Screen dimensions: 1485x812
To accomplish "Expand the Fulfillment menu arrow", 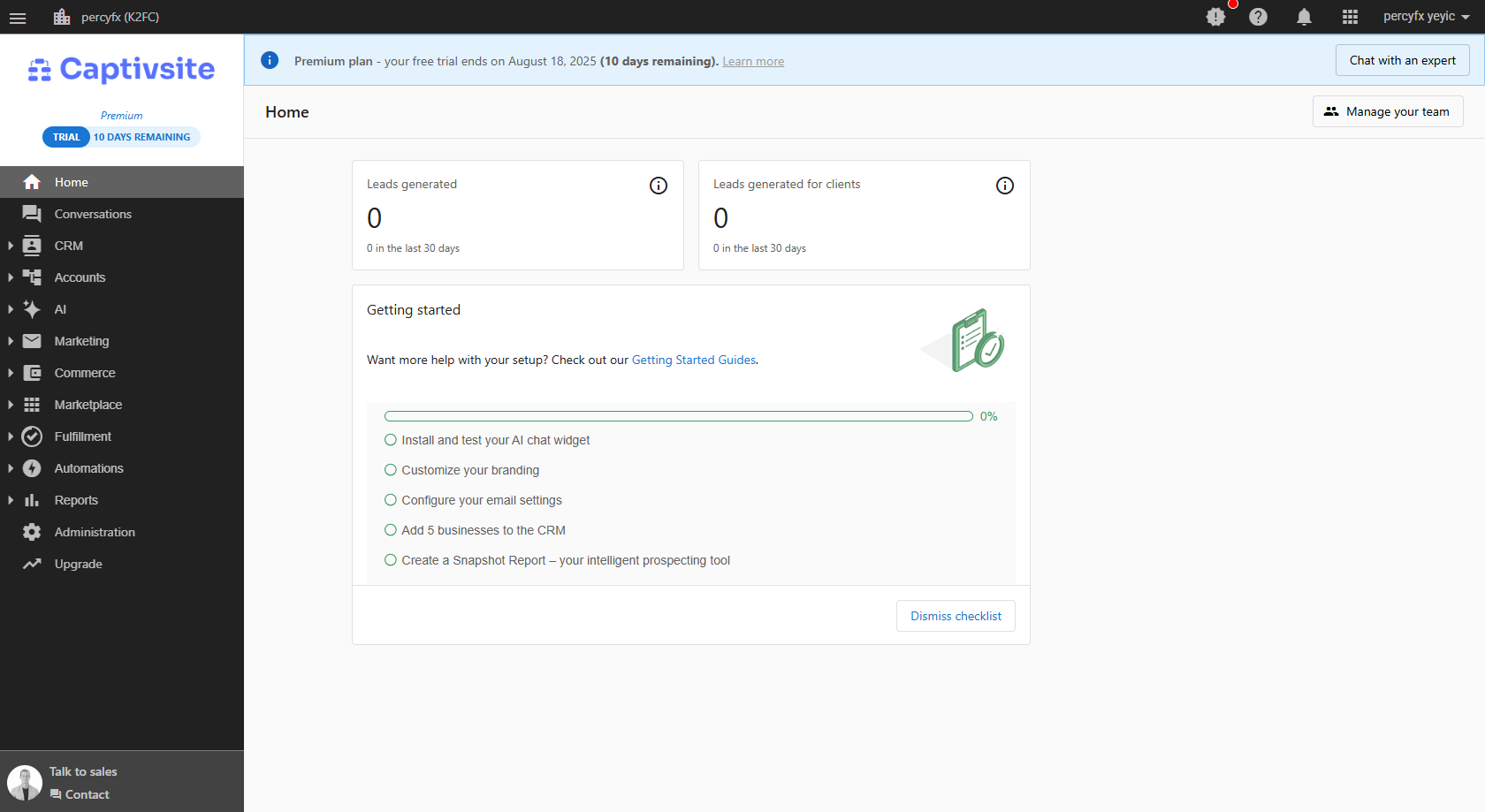I will 10,436.
